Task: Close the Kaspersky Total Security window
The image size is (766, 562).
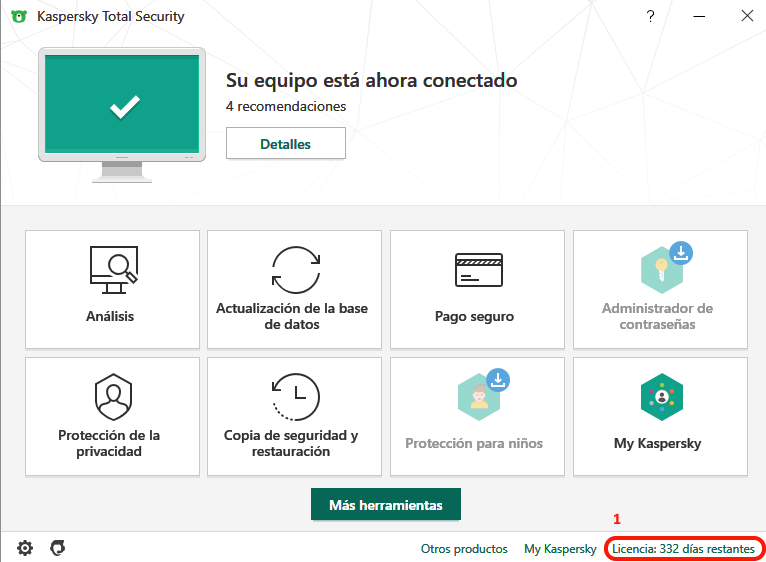Action: click(x=747, y=16)
